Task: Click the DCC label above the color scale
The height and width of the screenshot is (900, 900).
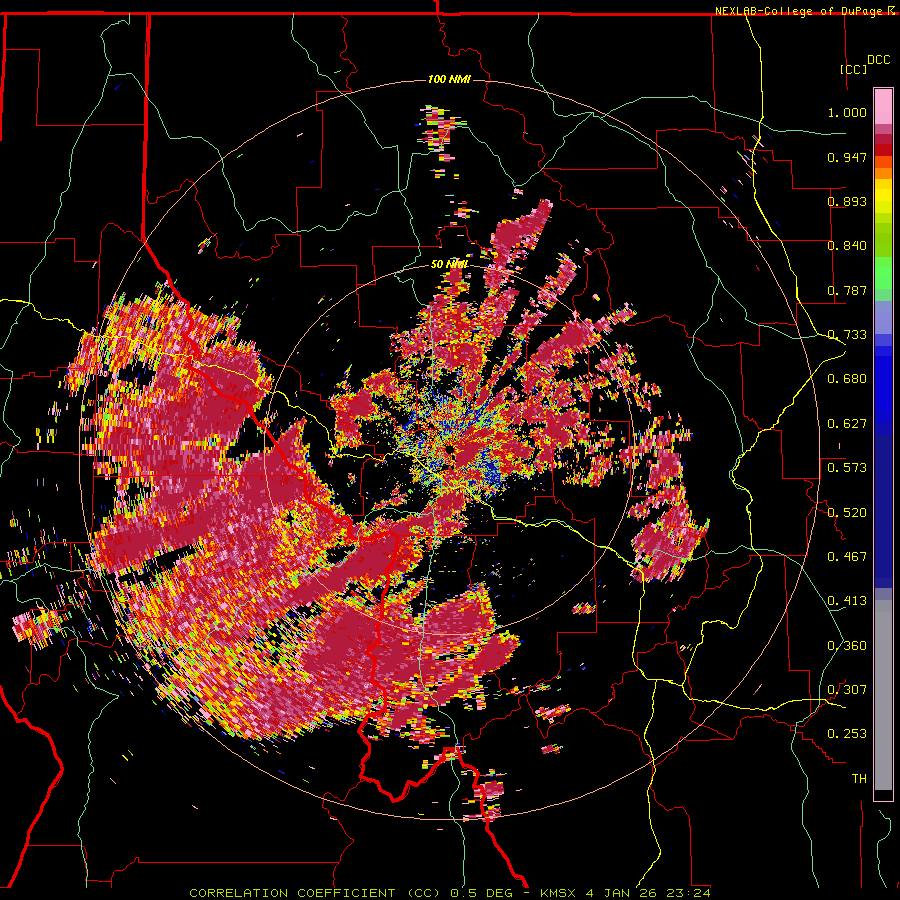Action: (x=878, y=60)
